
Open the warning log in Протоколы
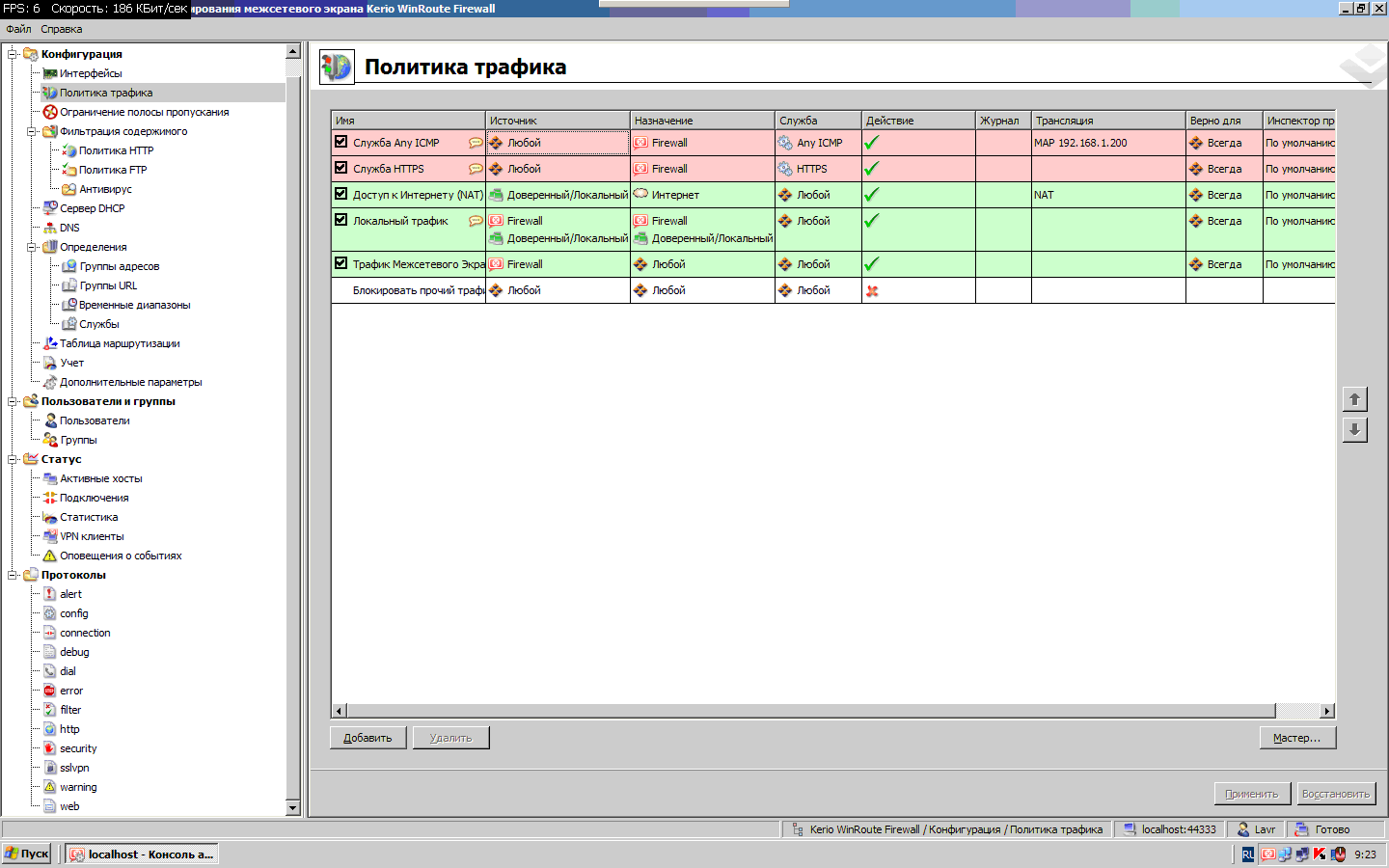click(78, 787)
